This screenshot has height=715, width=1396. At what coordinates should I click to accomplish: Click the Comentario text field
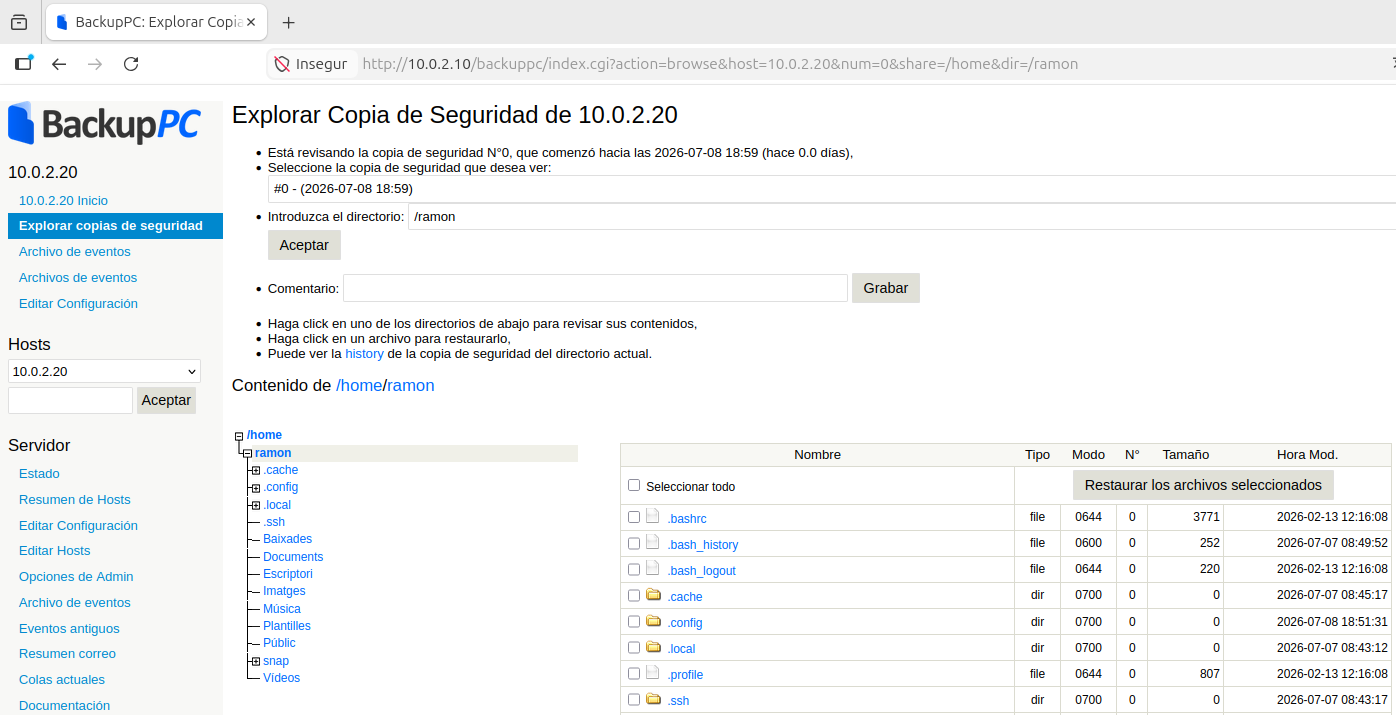[595, 288]
